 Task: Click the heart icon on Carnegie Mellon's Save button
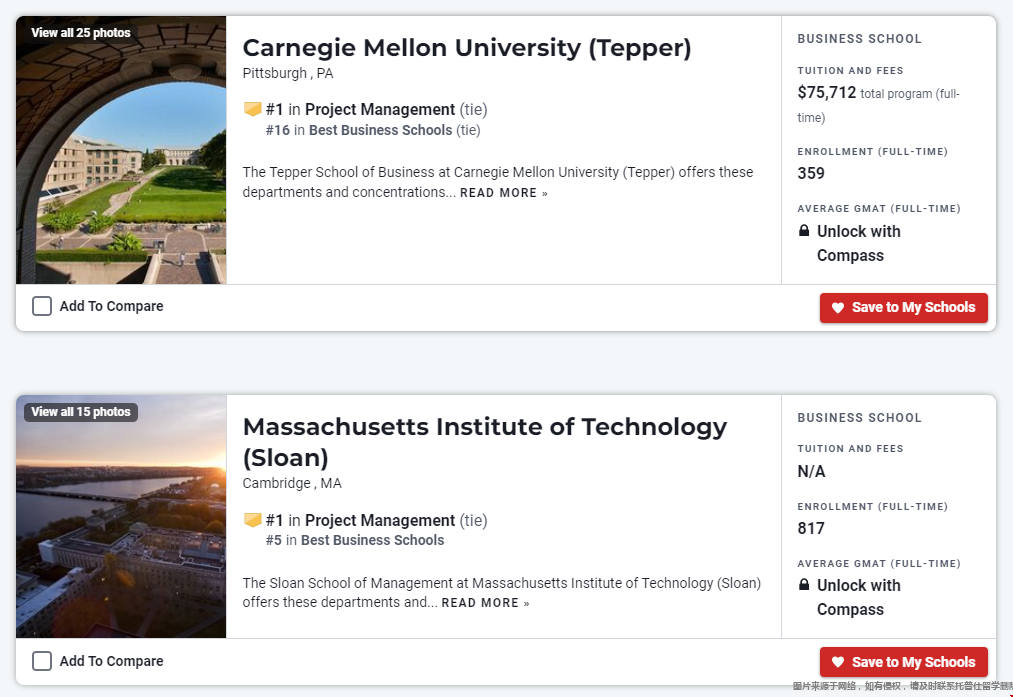coord(838,308)
